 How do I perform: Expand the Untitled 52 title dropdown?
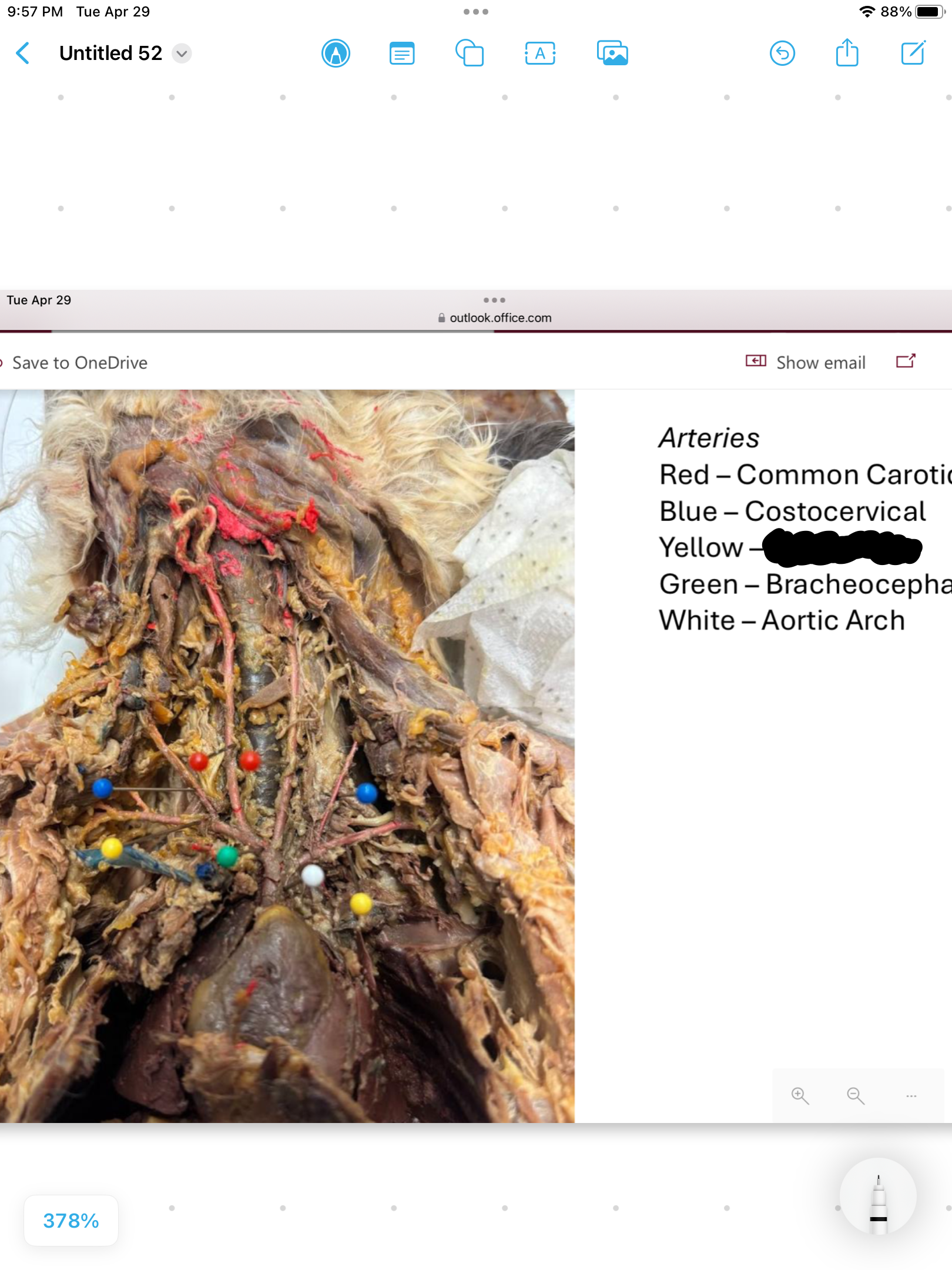(x=182, y=54)
